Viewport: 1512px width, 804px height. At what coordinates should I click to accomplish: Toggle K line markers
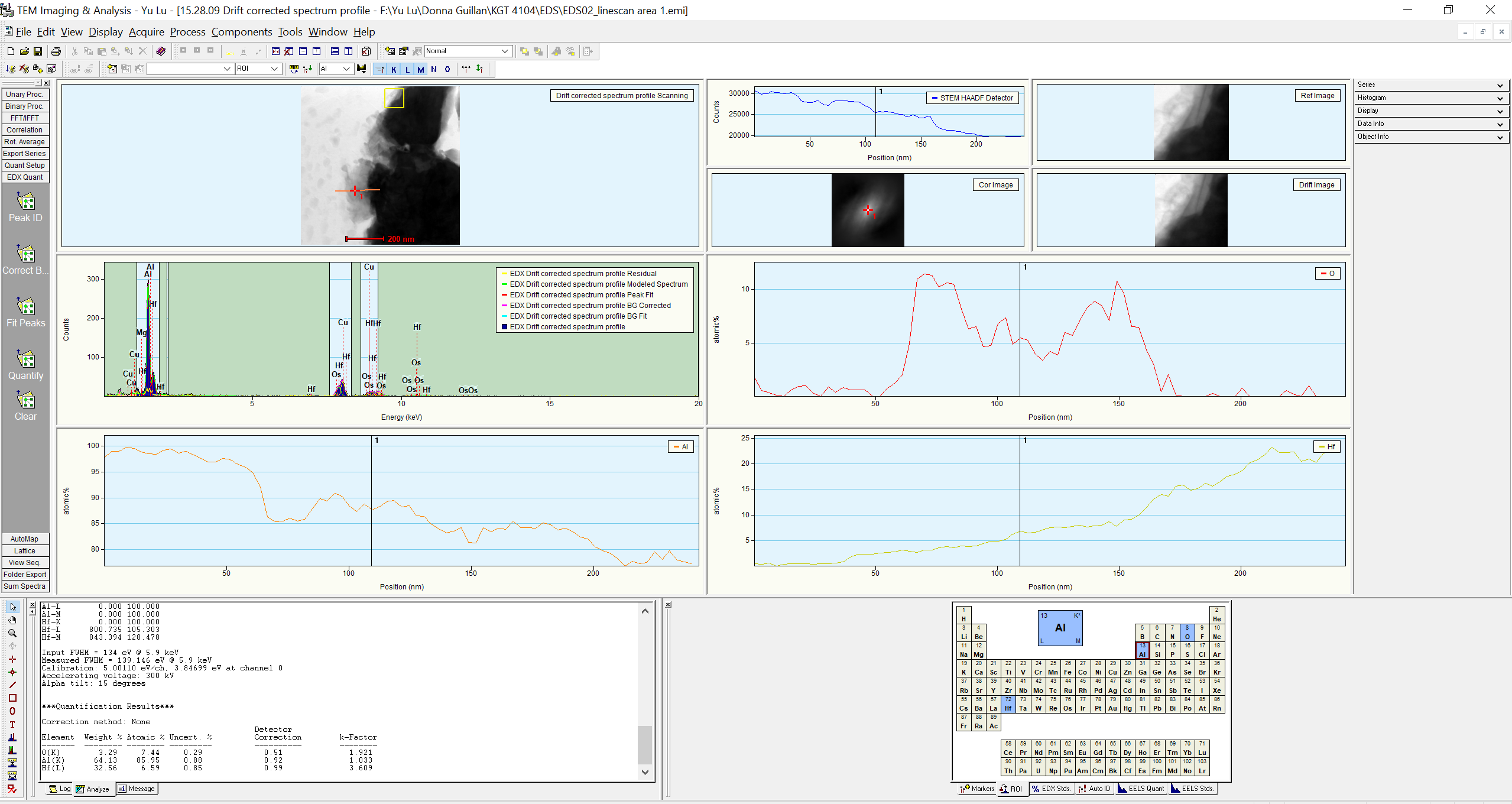[x=394, y=69]
